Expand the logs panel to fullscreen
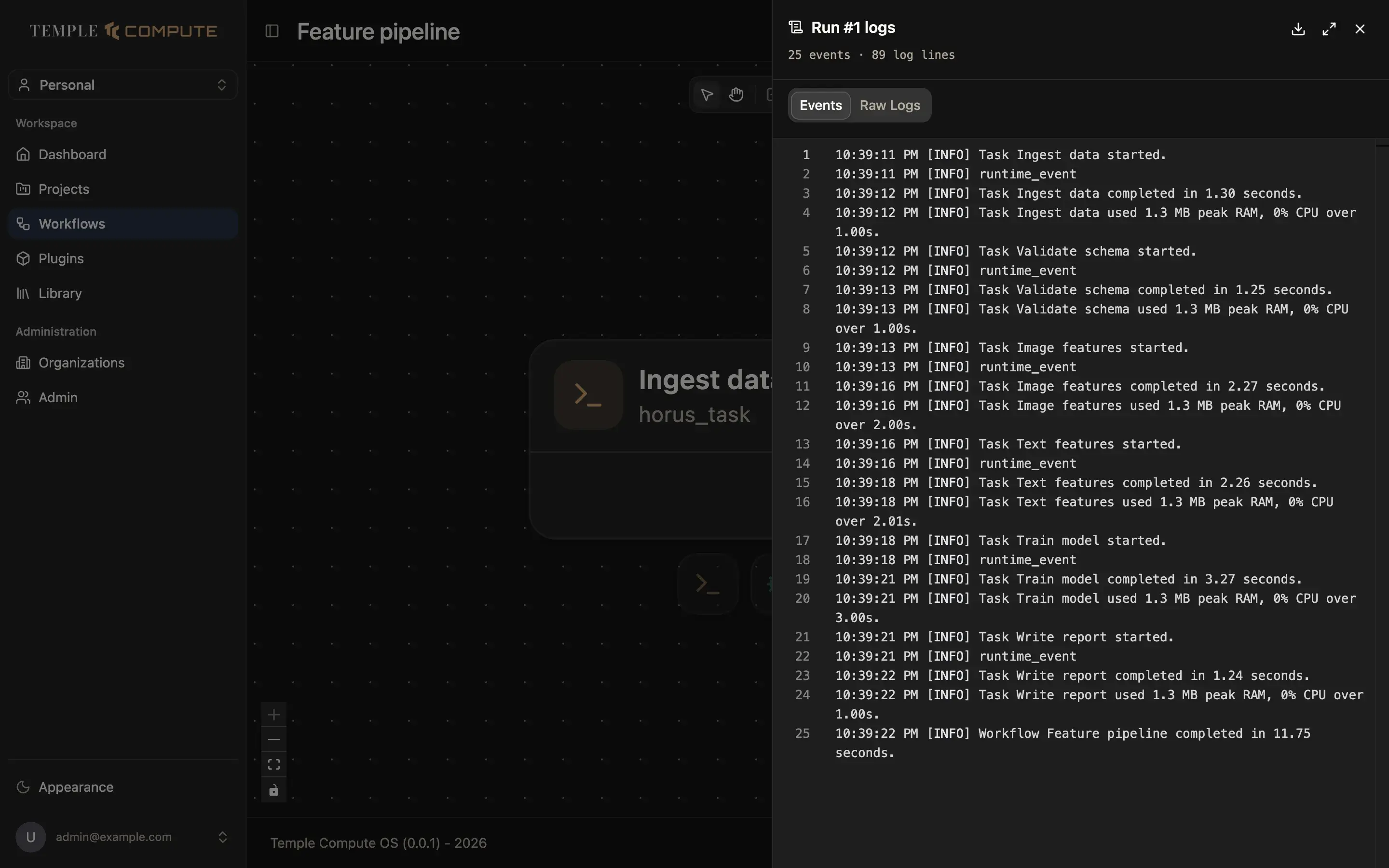The image size is (1389, 868). click(1329, 29)
